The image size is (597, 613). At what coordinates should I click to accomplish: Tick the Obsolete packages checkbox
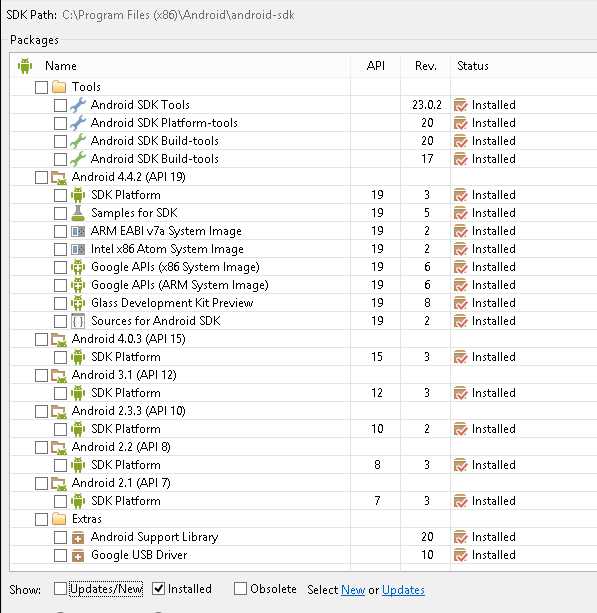pos(240,588)
